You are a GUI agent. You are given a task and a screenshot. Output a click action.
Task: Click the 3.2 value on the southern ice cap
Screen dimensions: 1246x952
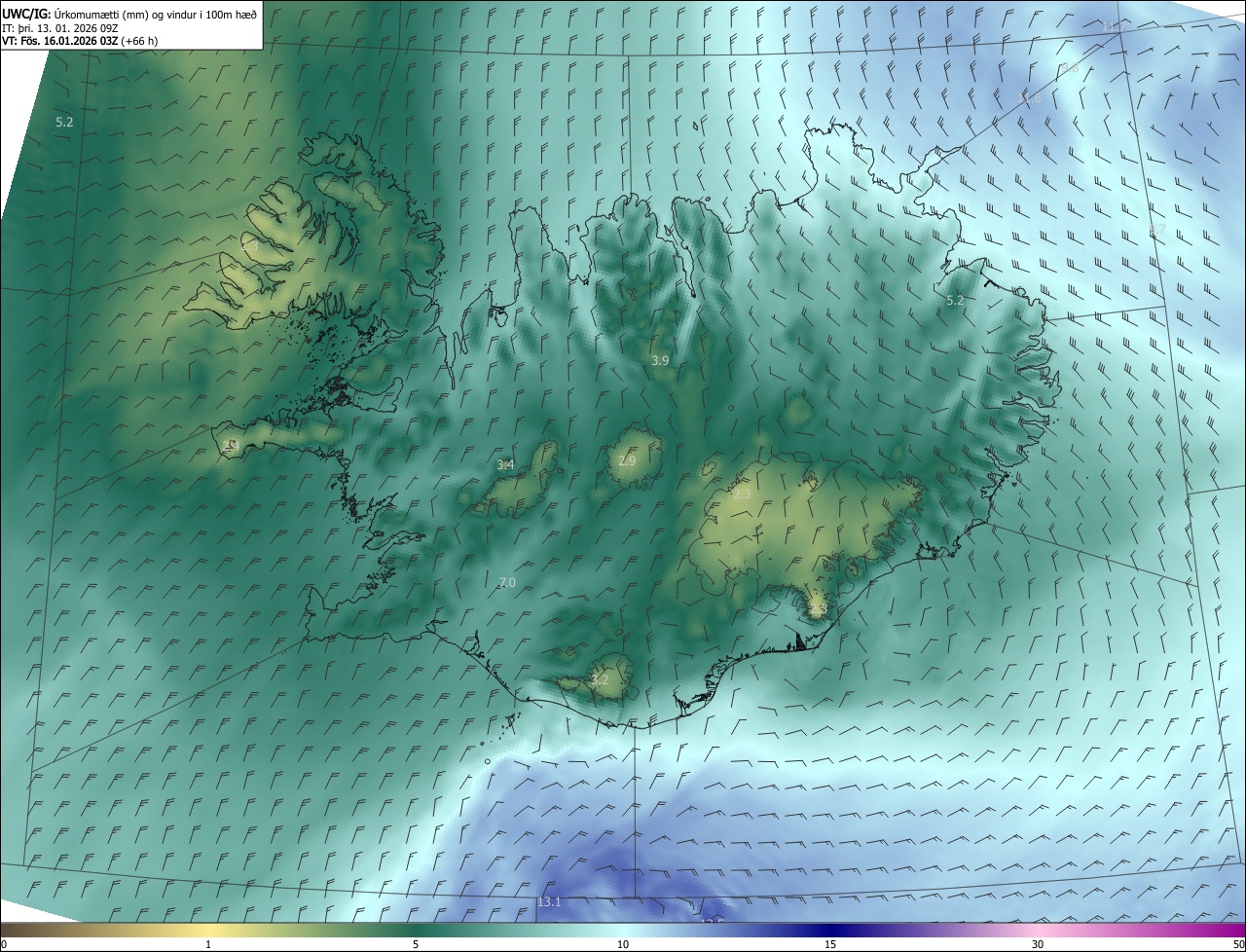click(600, 679)
